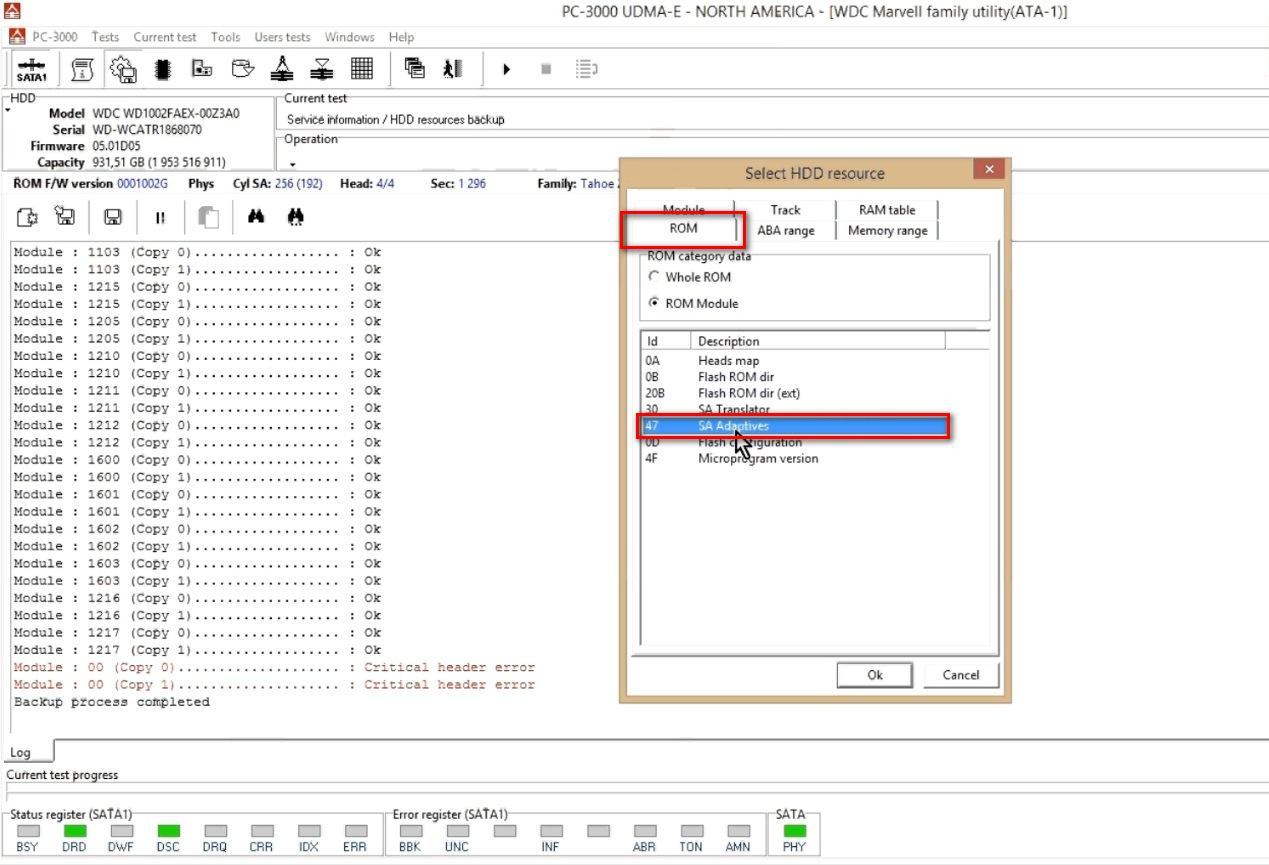1269x865 pixels.
Task: Click the binoculars find icon
Action: [x=256, y=216]
